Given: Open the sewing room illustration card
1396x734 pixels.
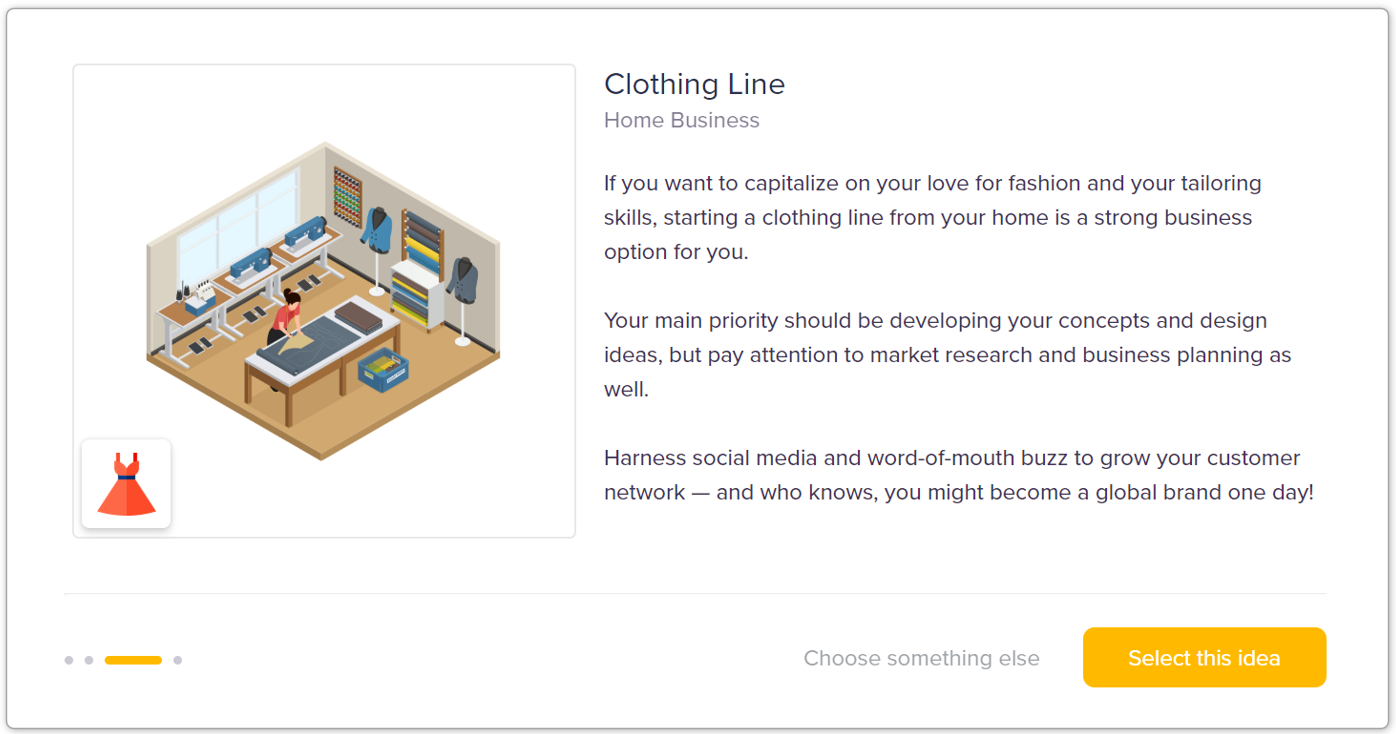Looking at the screenshot, I should click(324, 301).
